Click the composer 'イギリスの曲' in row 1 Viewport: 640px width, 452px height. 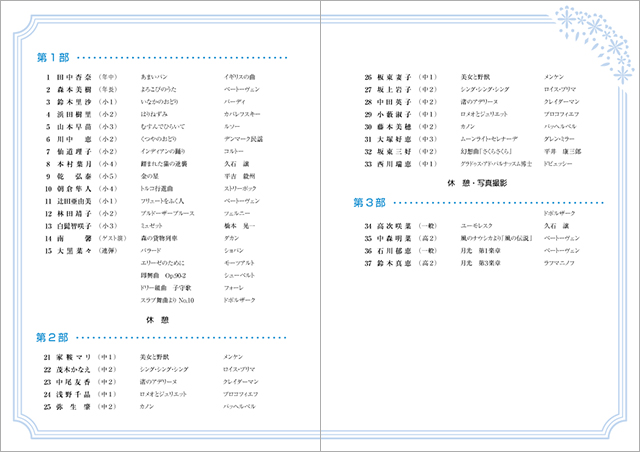240,77
